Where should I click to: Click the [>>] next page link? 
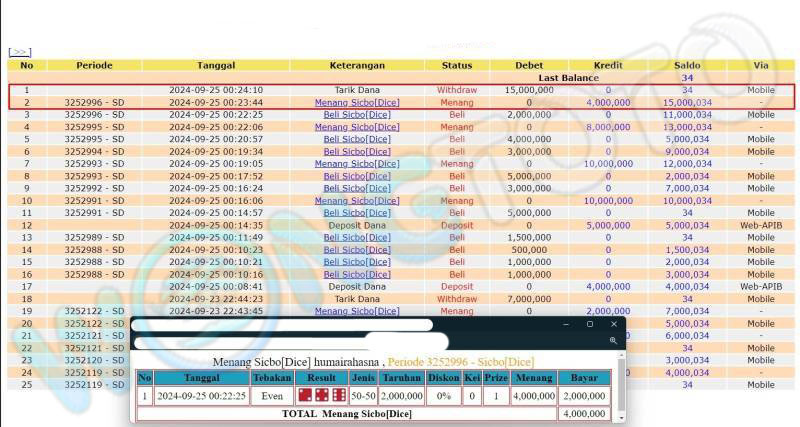click(19, 52)
